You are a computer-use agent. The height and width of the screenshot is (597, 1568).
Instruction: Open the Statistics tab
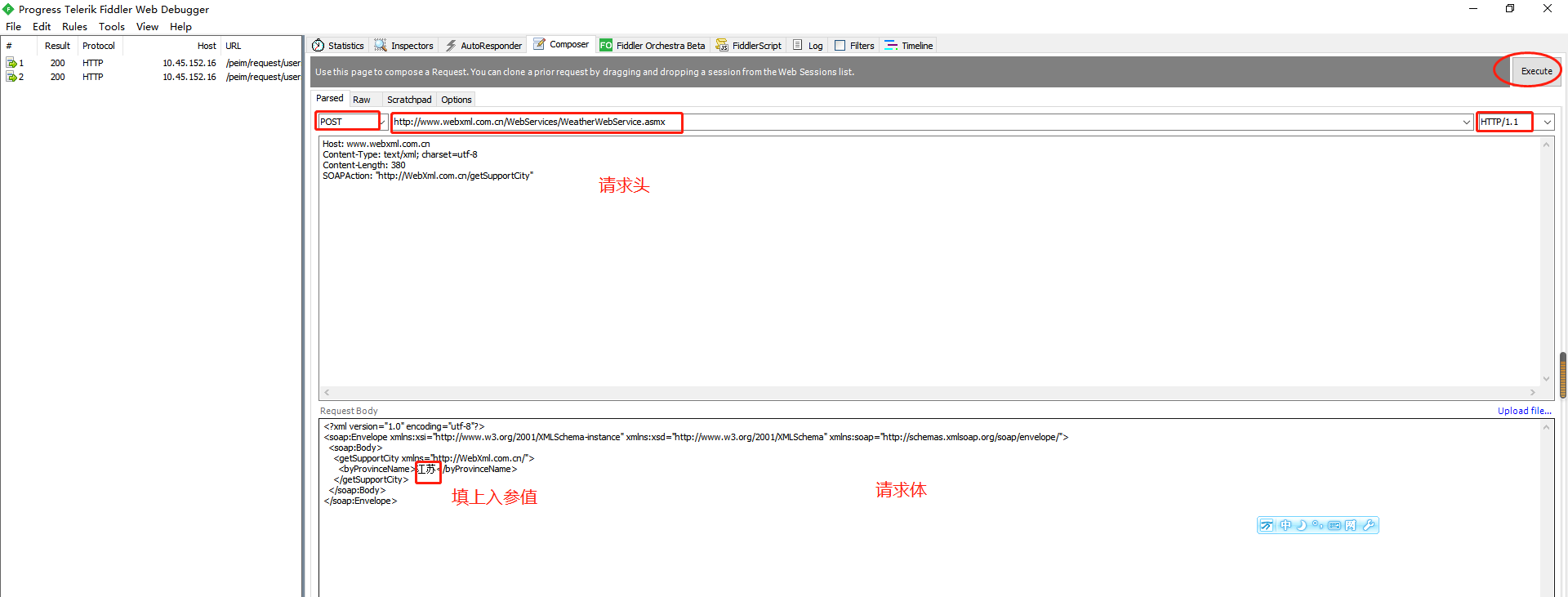click(338, 46)
